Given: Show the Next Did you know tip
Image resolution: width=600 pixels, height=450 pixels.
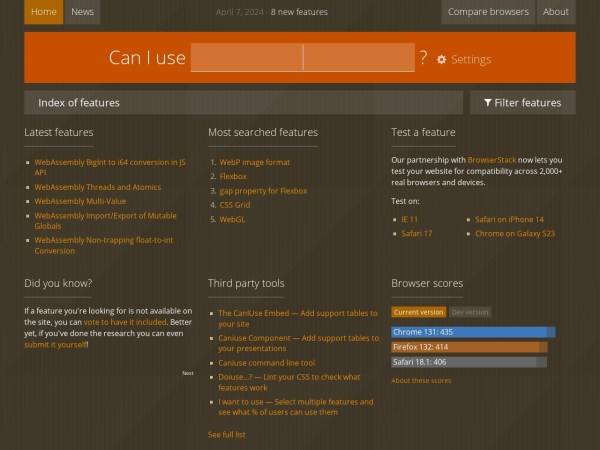Looking at the screenshot, I should 188,373.
